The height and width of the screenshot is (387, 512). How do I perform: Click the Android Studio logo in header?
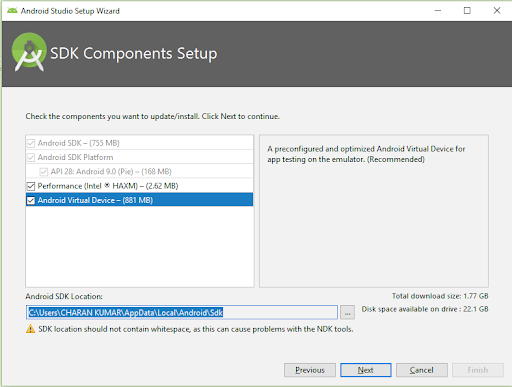click(29, 52)
